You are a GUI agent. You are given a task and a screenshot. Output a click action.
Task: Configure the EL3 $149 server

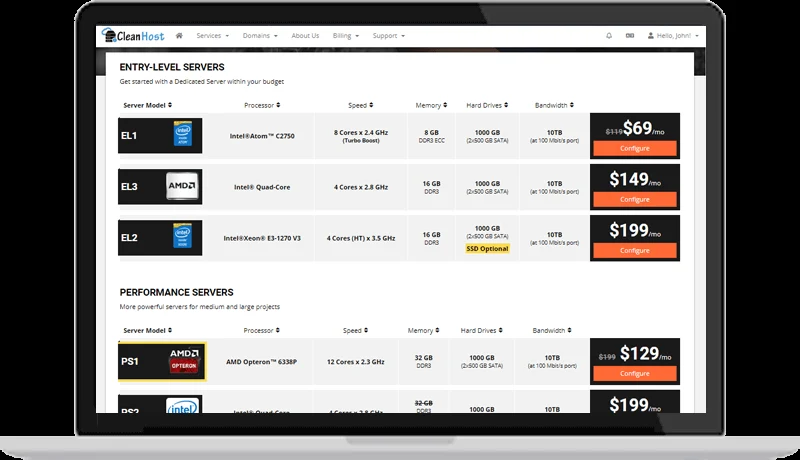pos(635,199)
